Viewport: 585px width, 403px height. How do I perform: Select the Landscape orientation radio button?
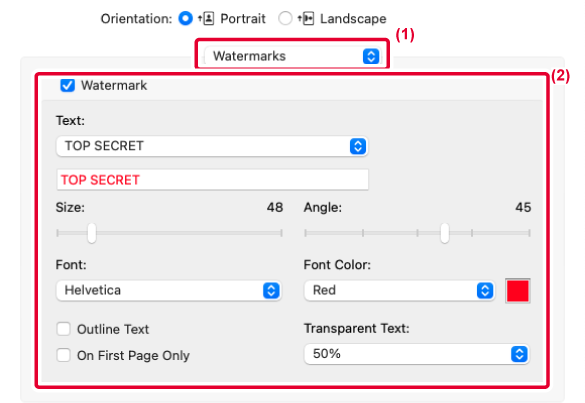(285, 18)
